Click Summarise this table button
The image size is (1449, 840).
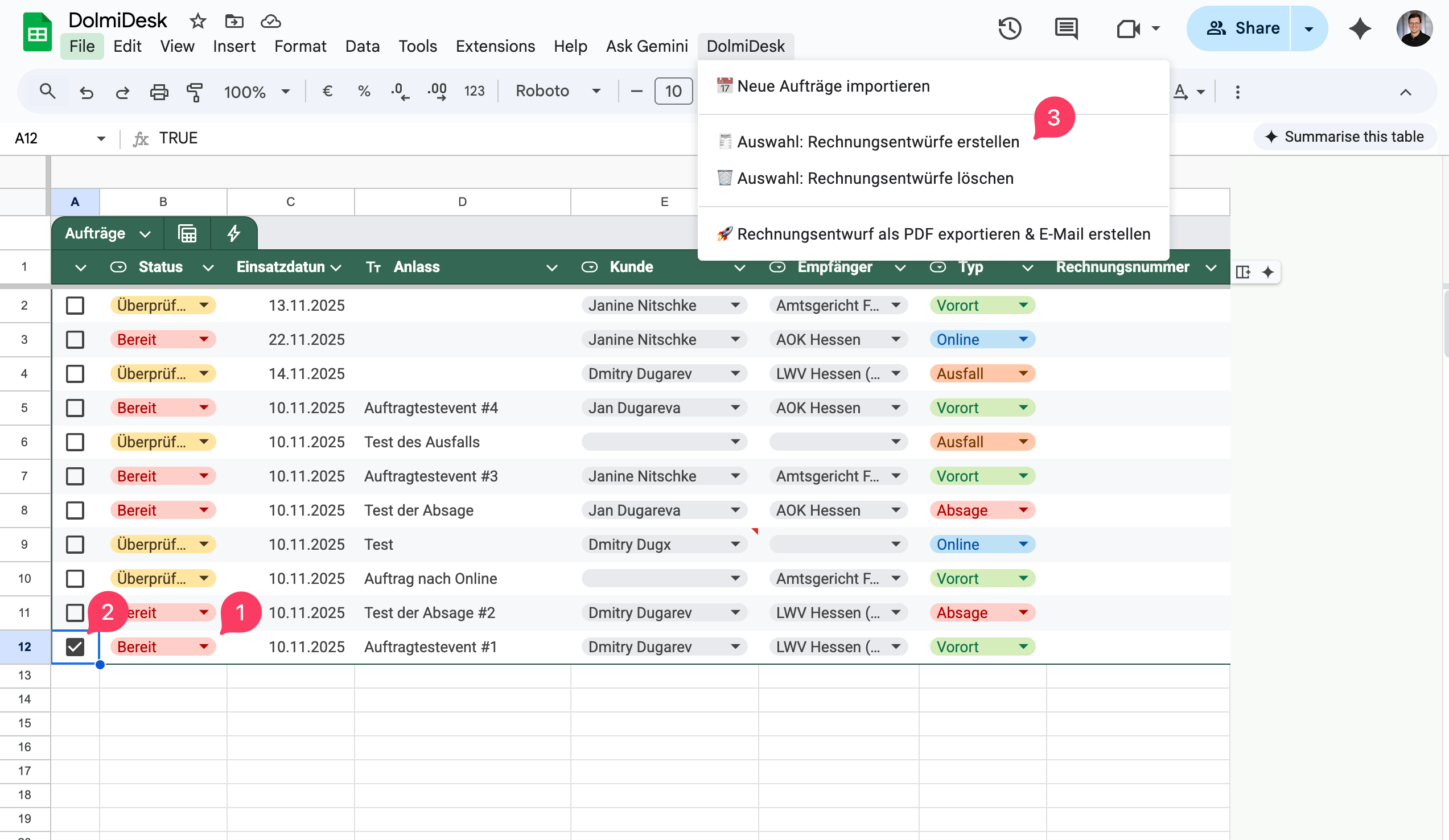(x=1344, y=137)
